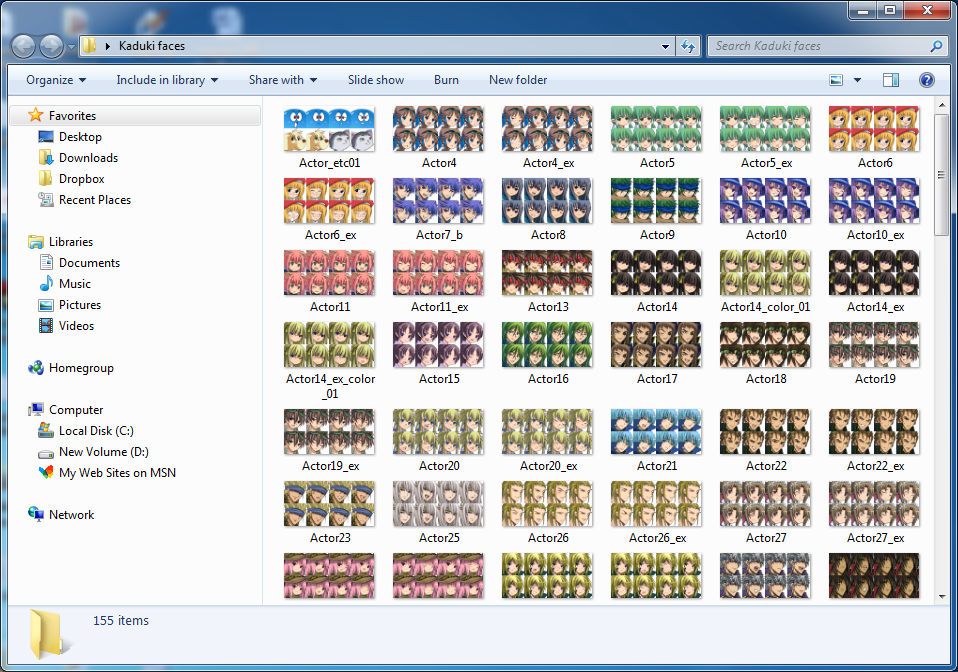Open Downloads folder in Favorites
The height and width of the screenshot is (672, 958).
pos(88,158)
